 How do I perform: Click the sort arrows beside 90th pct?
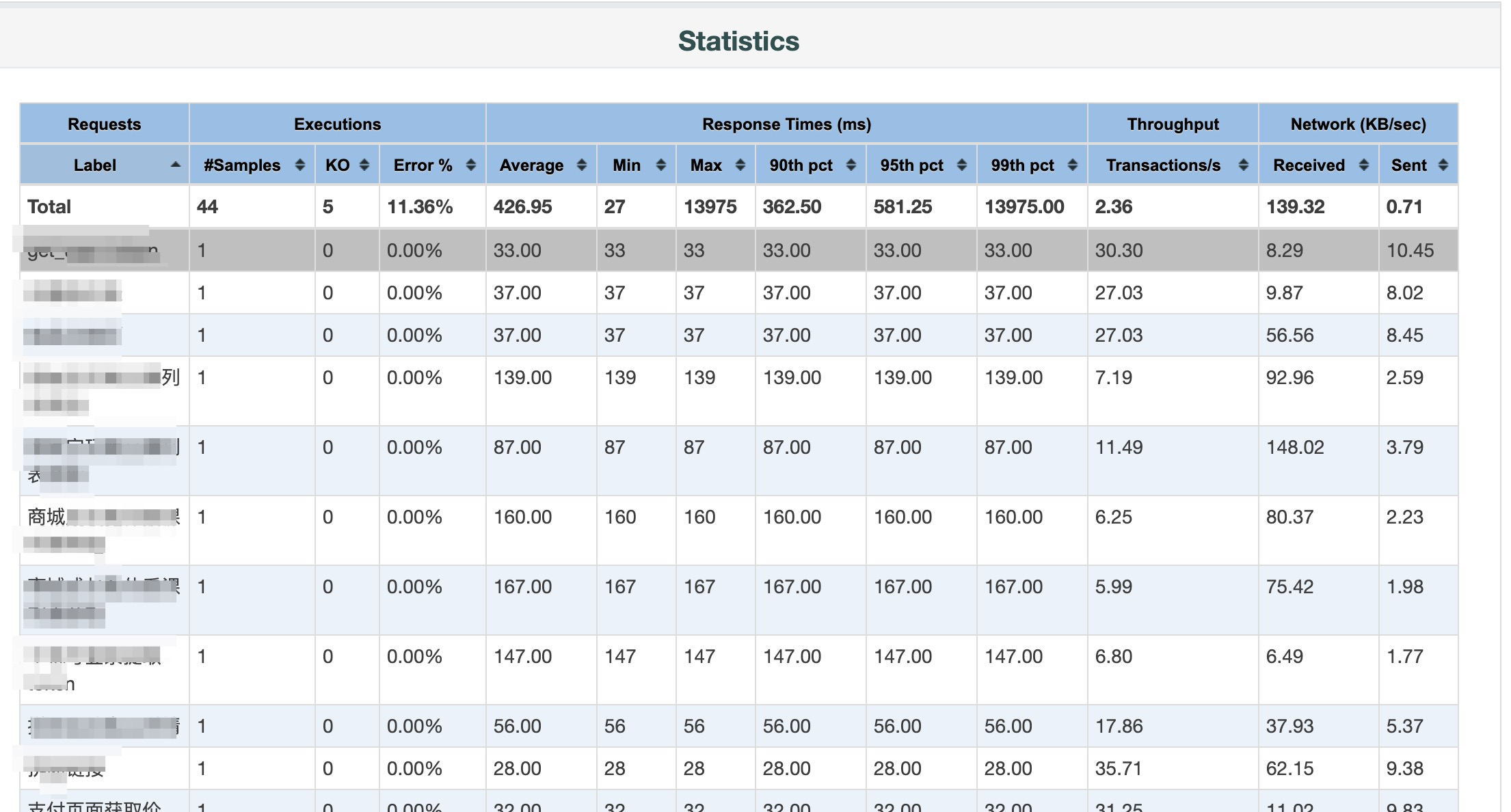coord(851,165)
